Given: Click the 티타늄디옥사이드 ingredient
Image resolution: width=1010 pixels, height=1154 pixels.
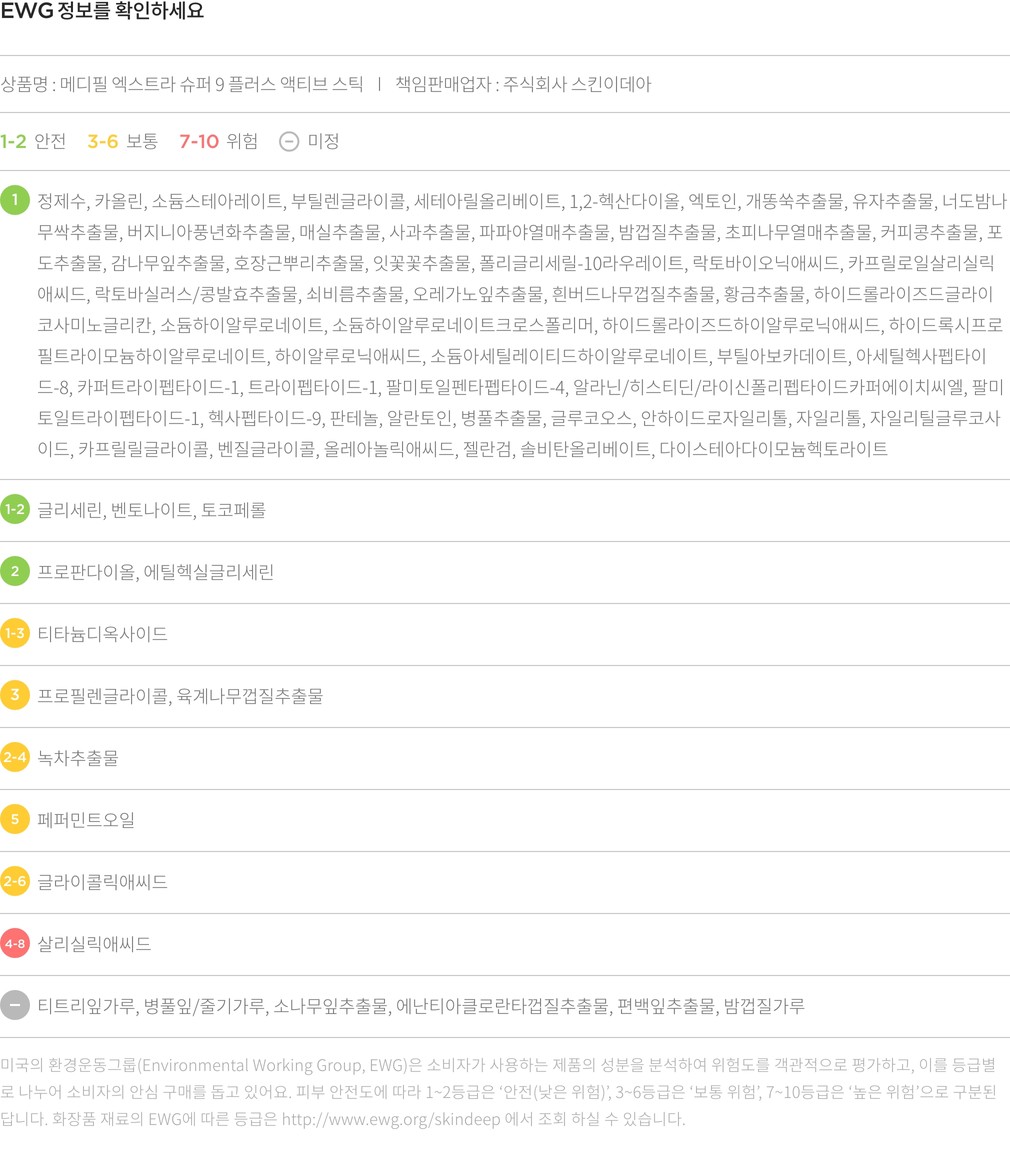Looking at the screenshot, I should point(102,634).
